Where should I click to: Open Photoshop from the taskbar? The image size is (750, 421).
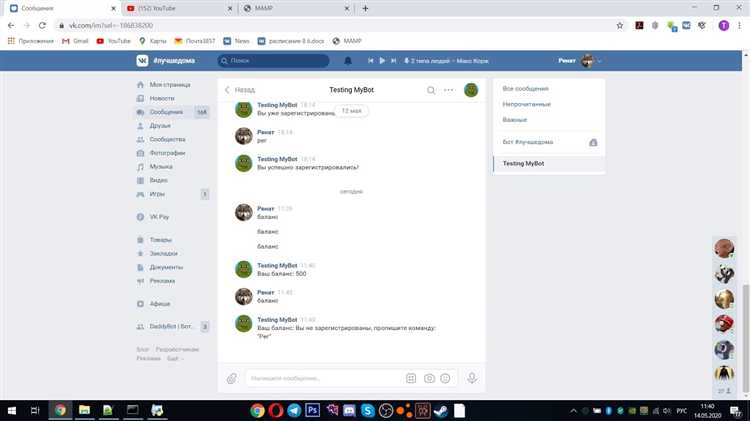click(312, 410)
